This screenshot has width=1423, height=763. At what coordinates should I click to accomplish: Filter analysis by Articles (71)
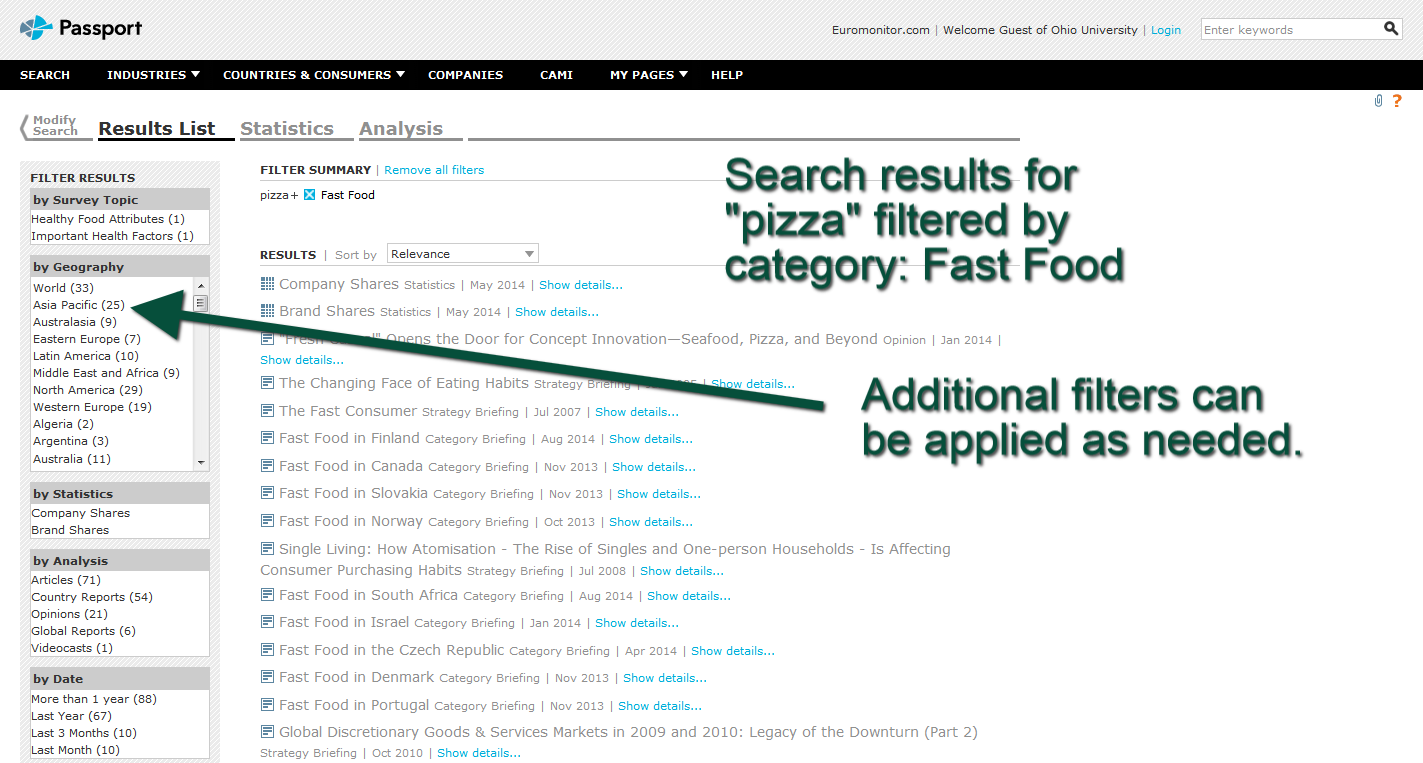(x=66, y=580)
